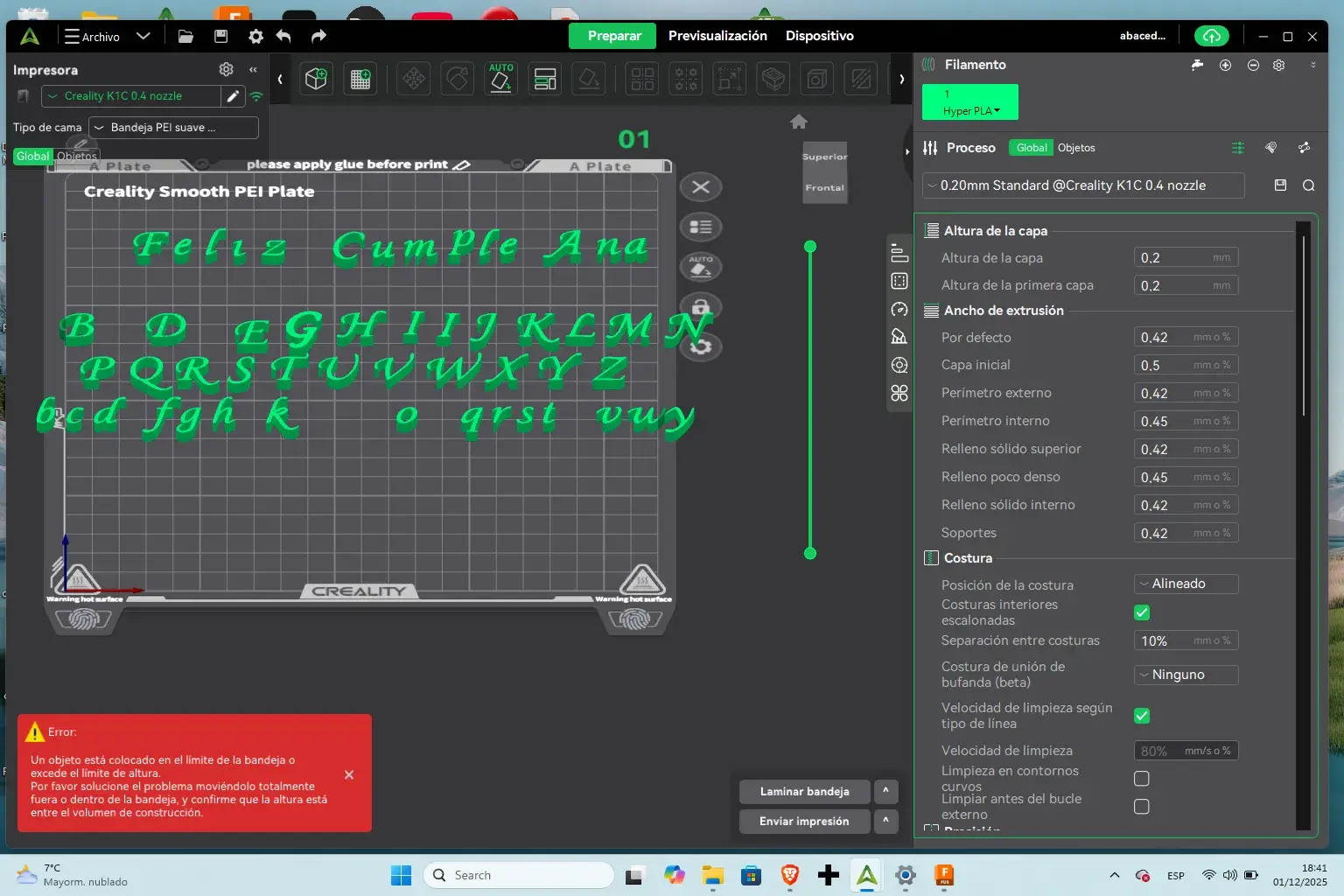Click the process settings vertical scrollbar

coord(1304,325)
